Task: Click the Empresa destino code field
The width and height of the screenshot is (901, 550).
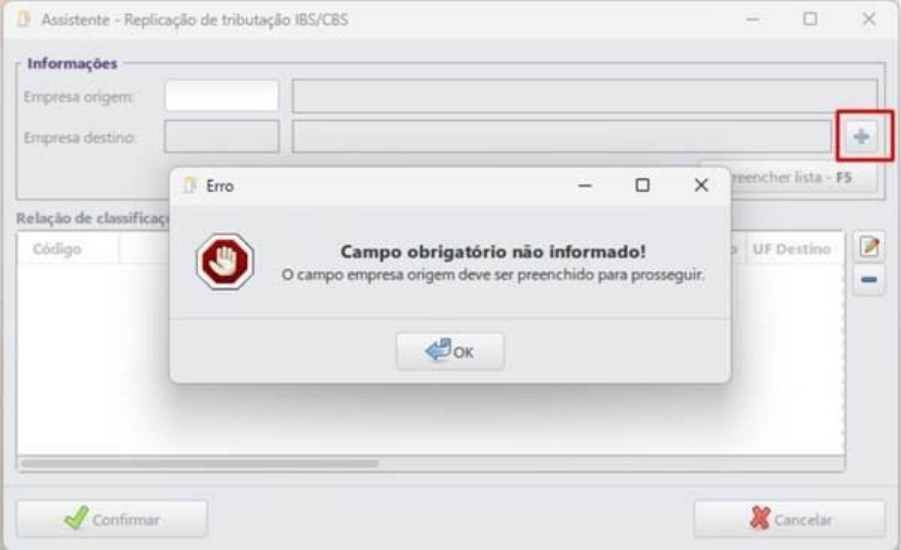Action: [222, 137]
